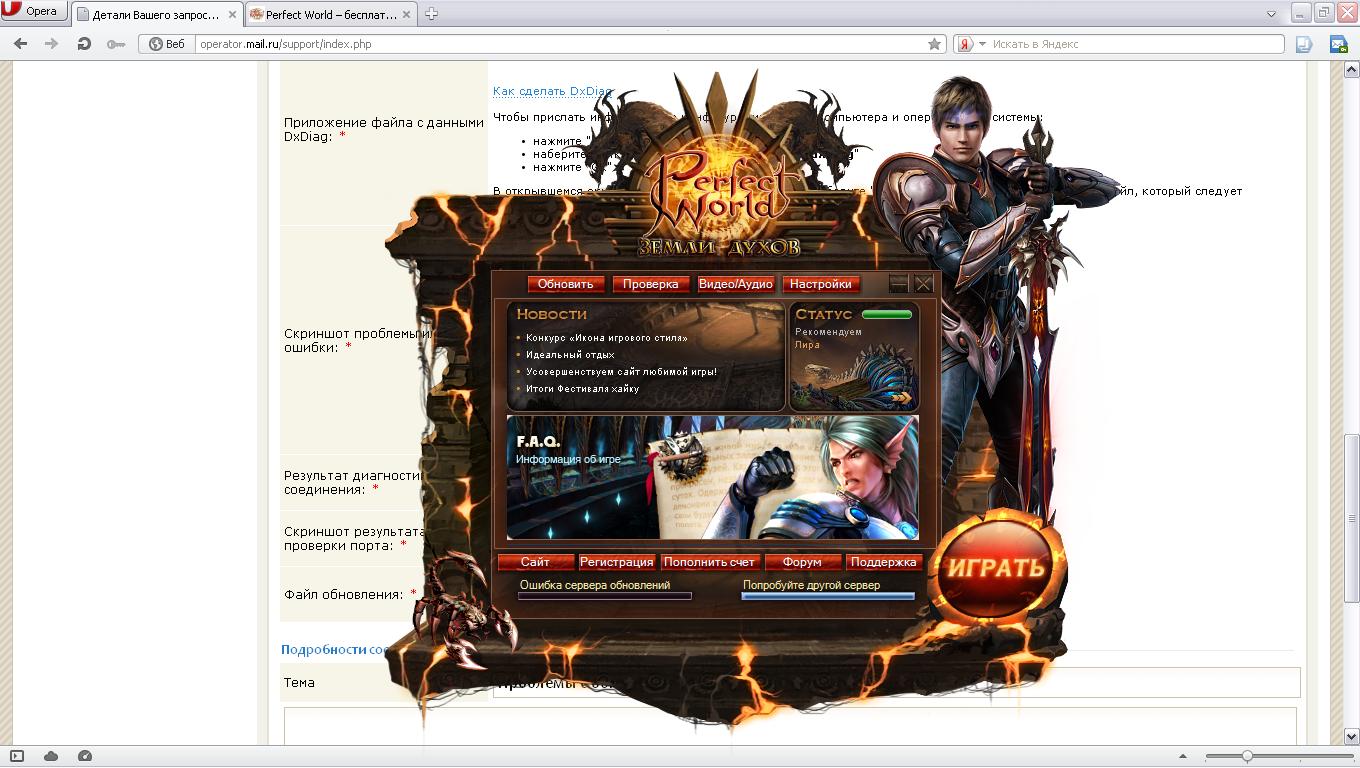Go forward to the next page

(51, 44)
